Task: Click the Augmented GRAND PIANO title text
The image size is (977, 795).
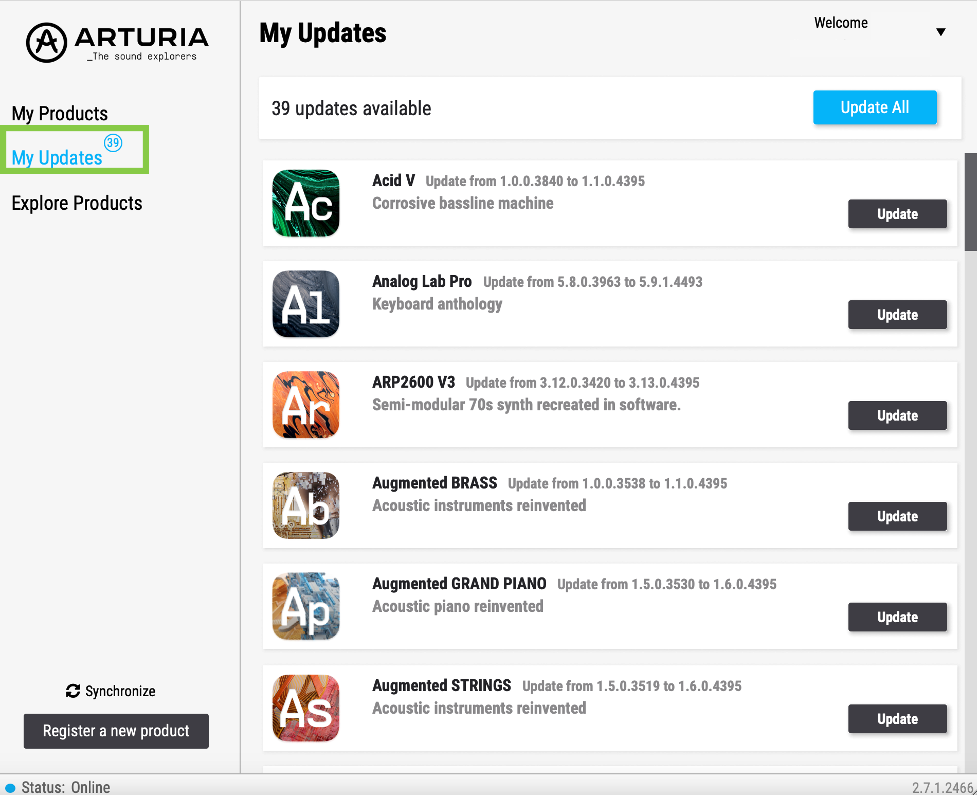Action: [x=459, y=584]
